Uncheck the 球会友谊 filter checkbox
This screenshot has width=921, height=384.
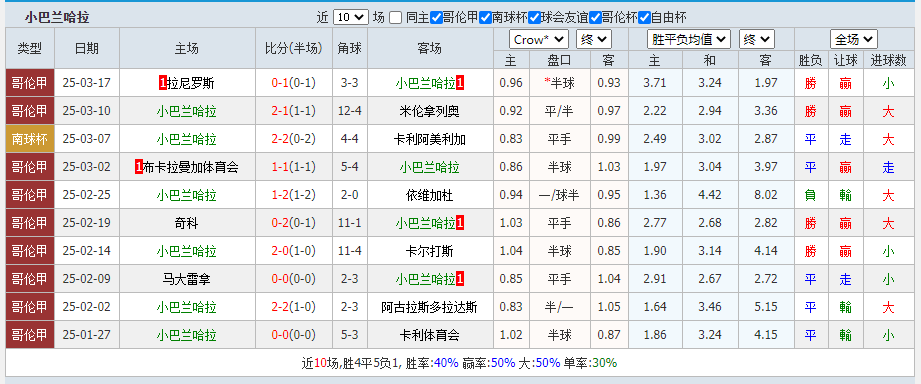pyautogui.click(x=534, y=18)
